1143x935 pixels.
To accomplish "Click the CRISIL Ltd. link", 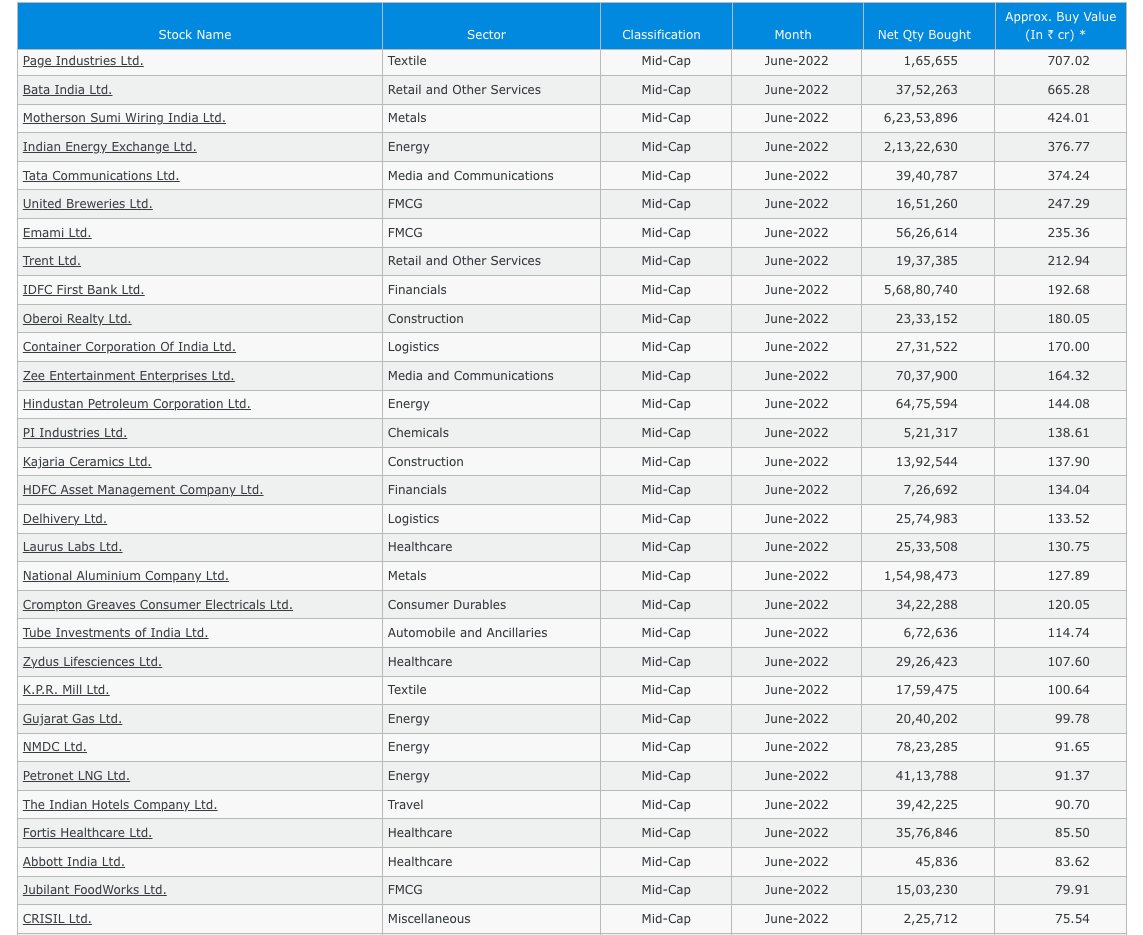I will click(x=57, y=919).
